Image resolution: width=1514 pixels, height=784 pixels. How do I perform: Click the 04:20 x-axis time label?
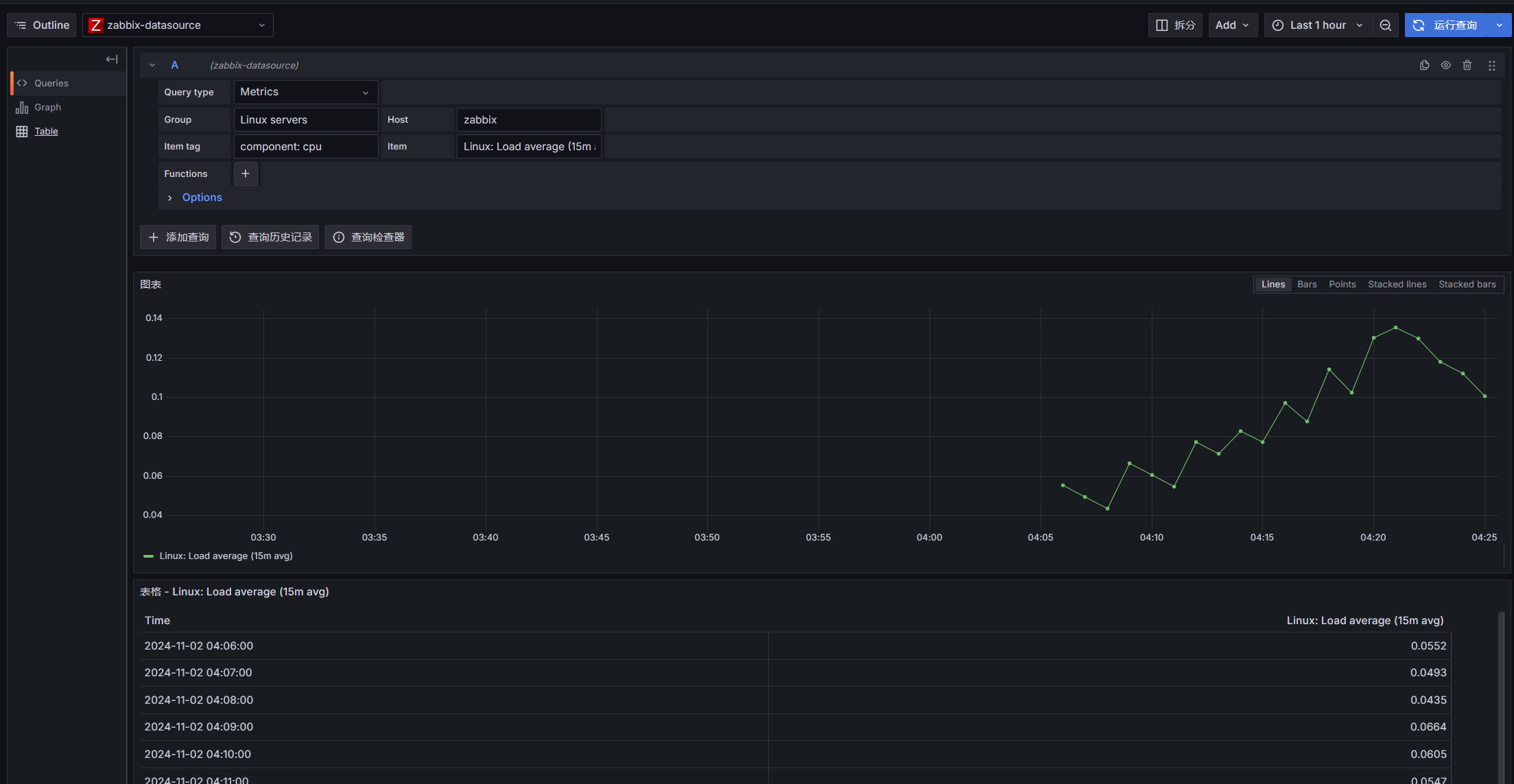(1373, 538)
